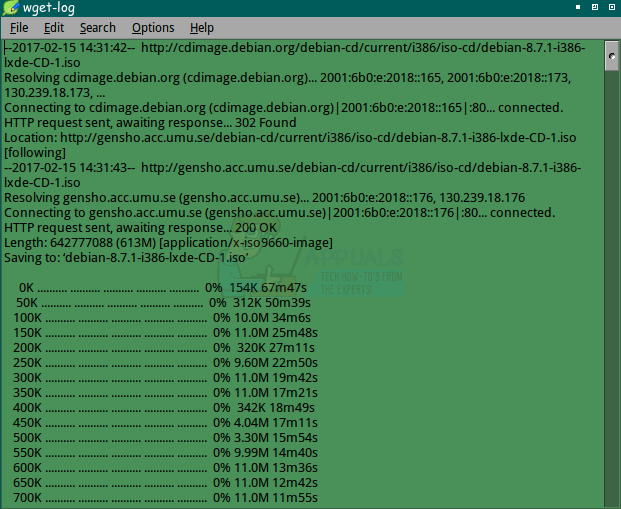Click the '302 Found' response line

[x=150, y=123]
